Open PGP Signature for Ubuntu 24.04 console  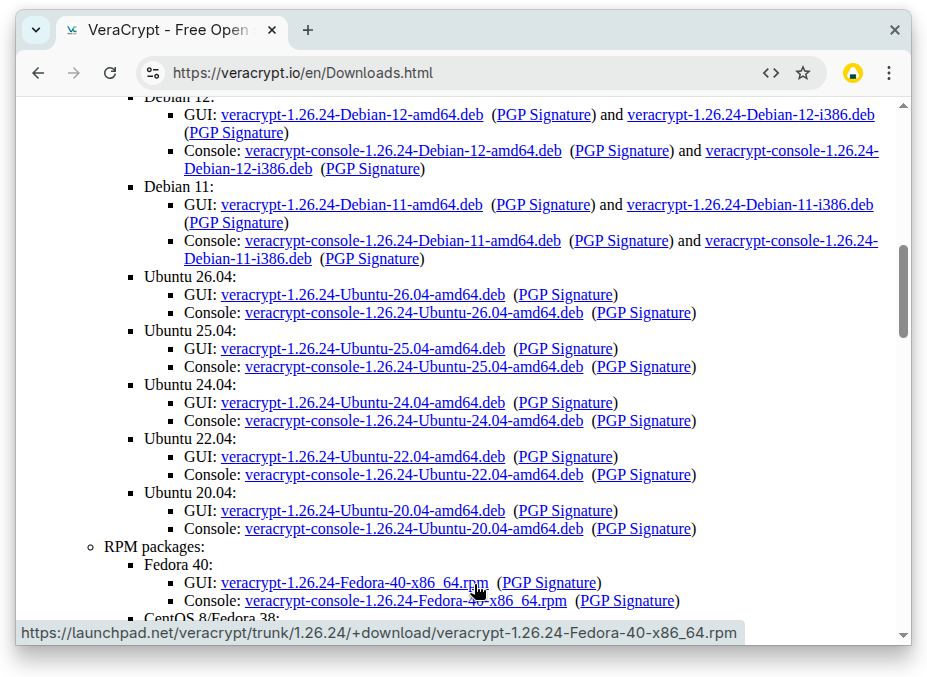click(x=644, y=421)
